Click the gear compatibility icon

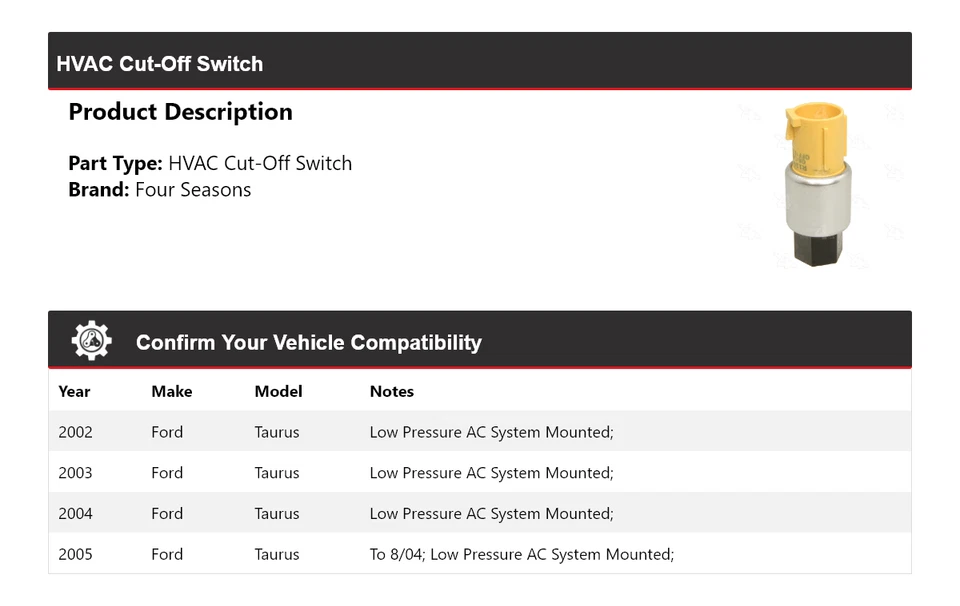91,341
